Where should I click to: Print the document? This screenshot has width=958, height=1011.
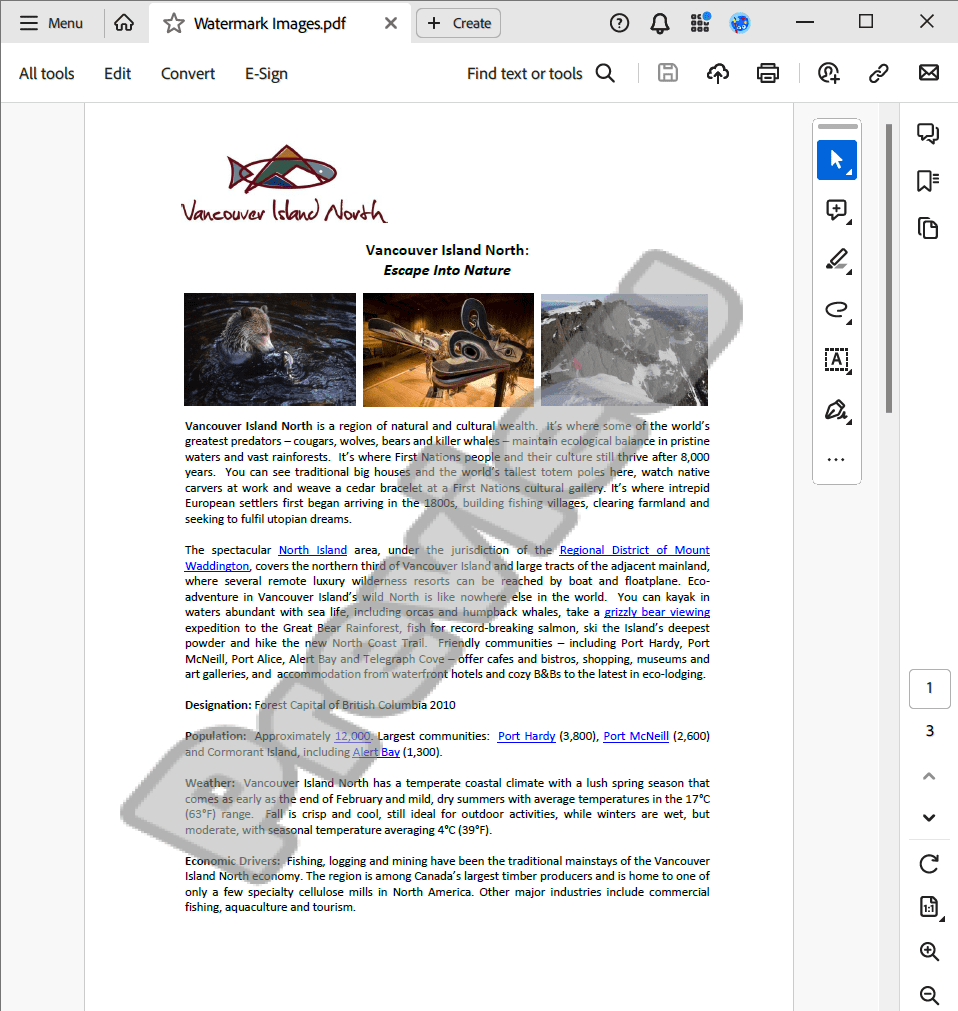pos(767,72)
